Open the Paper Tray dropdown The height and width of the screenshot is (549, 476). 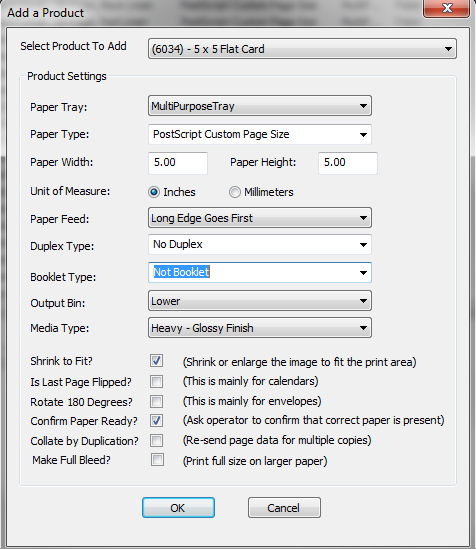point(260,106)
